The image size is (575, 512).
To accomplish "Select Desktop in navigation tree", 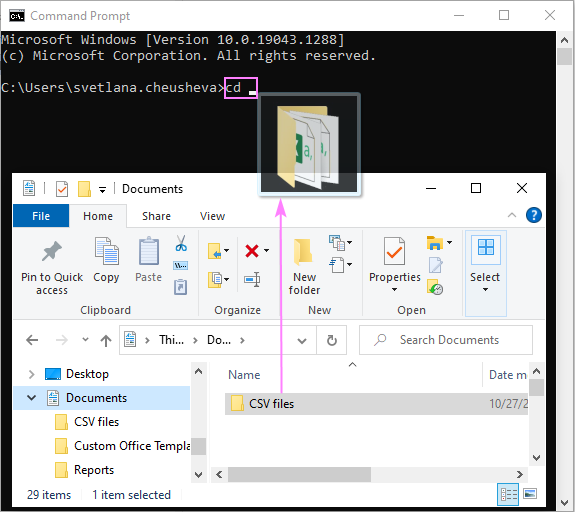I will (x=87, y=374).
